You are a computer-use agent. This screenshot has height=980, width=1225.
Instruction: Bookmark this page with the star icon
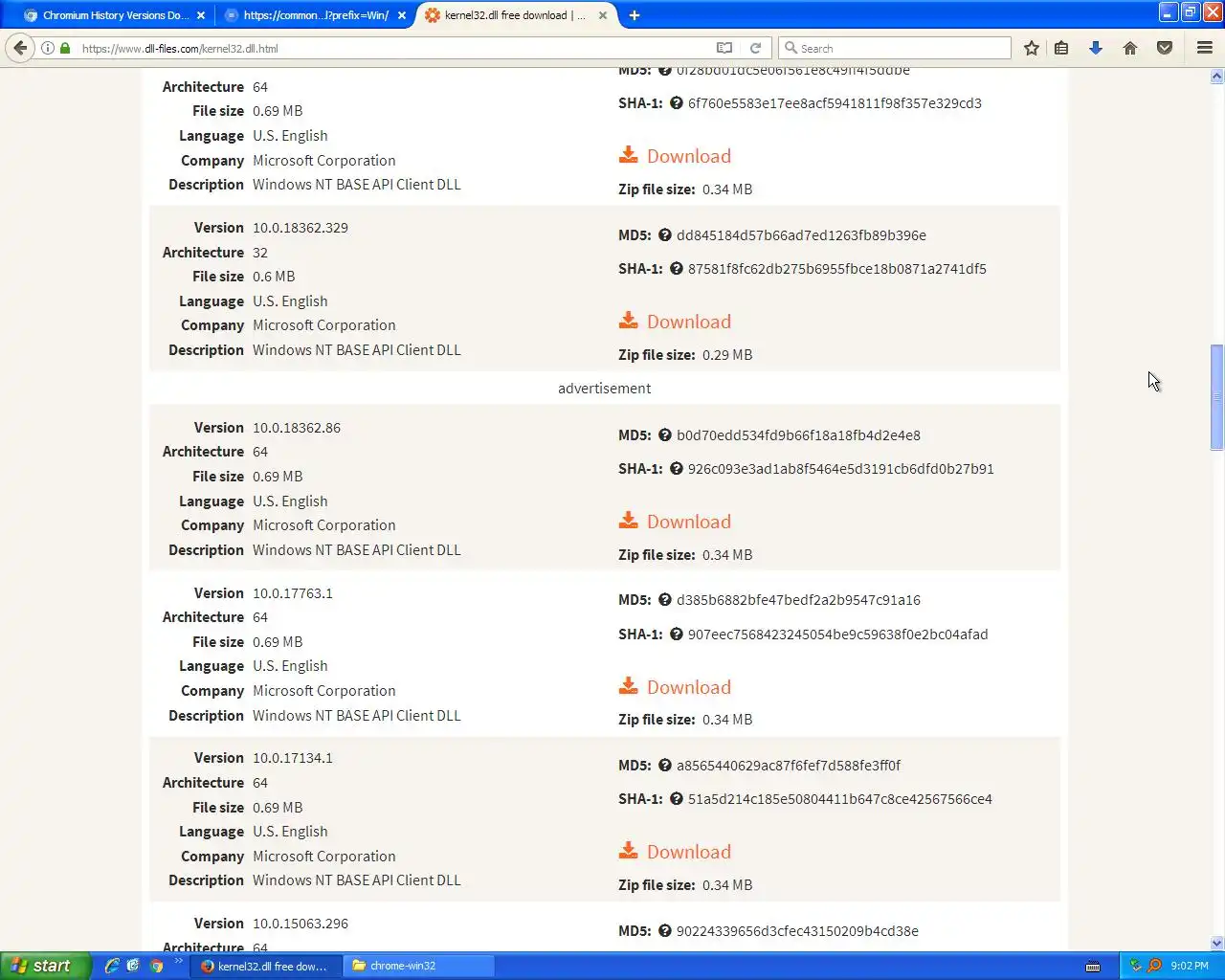click(x=1032, y=48)
